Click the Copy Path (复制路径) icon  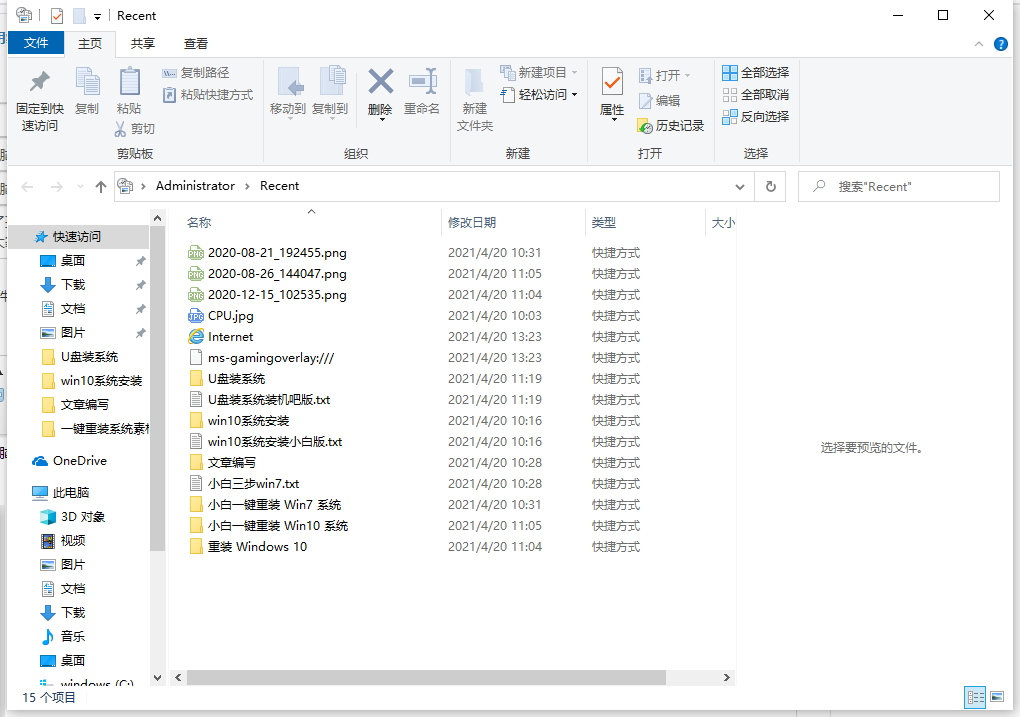pos(196,72)
